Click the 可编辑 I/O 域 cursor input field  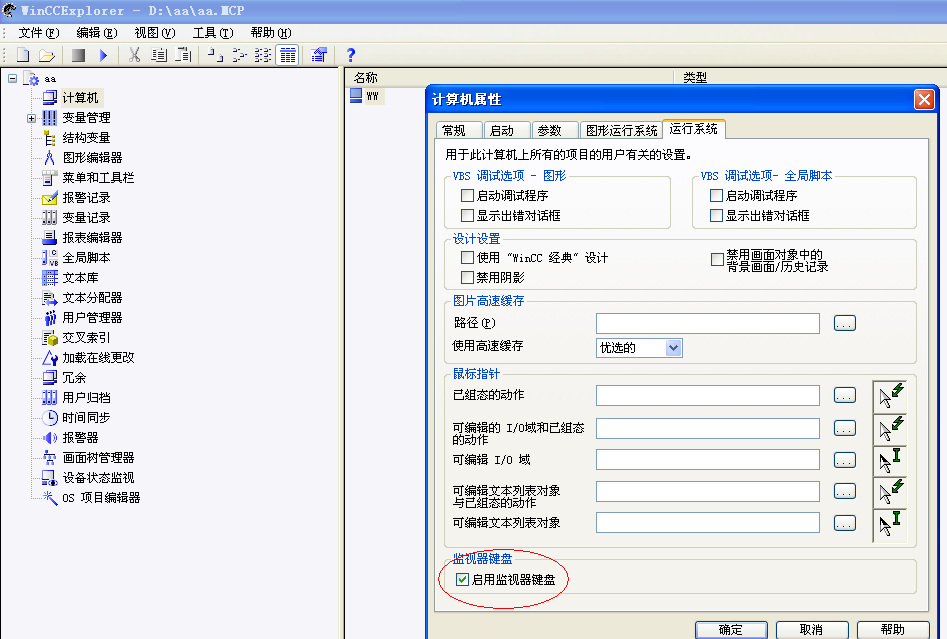pos(708,460)
